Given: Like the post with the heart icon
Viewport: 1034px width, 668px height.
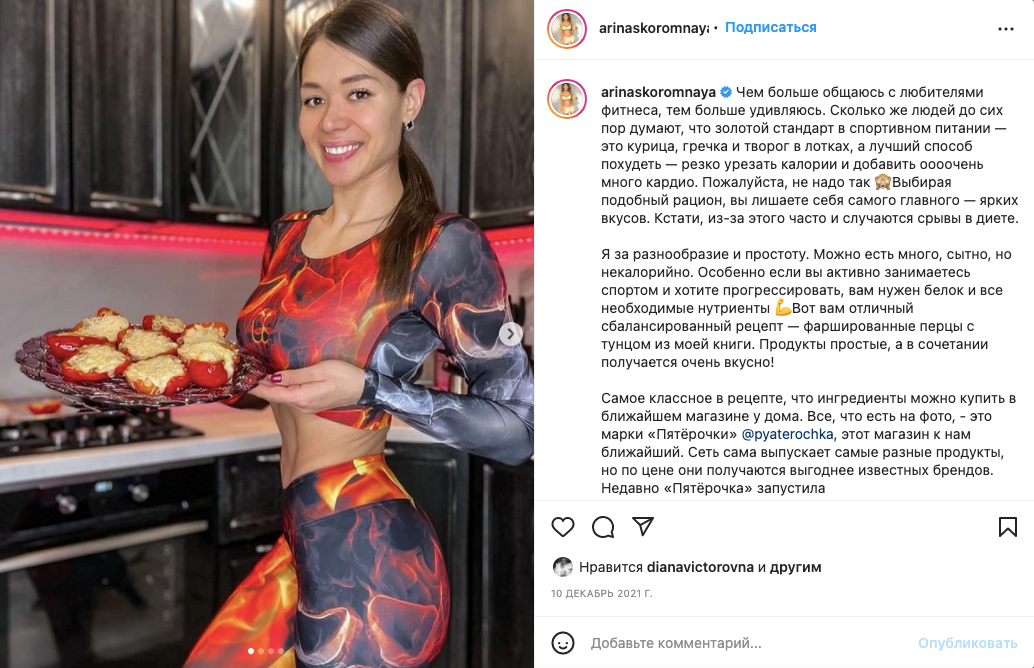Looking at the screenshot, I should coord(563,527).
